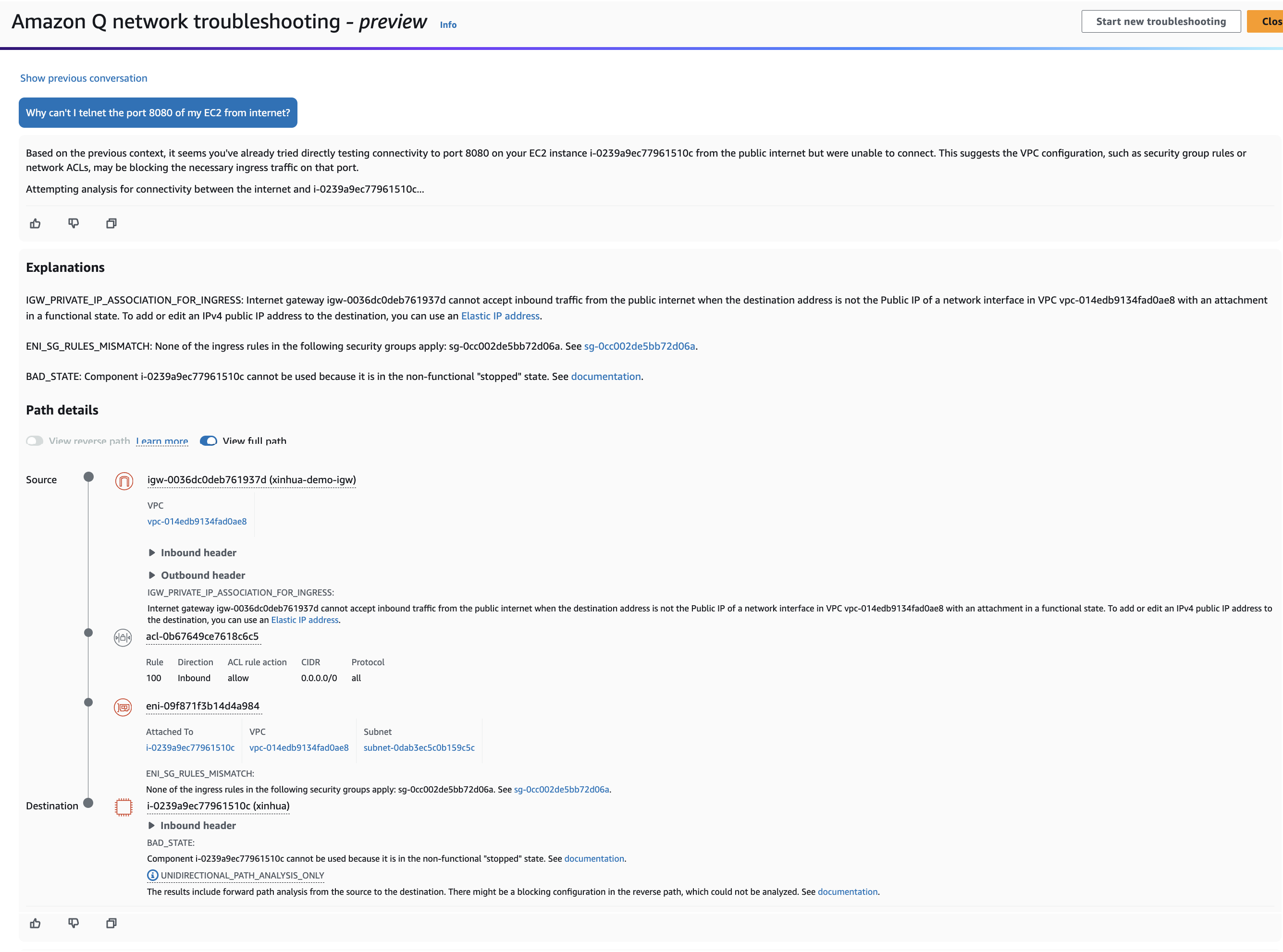Open sg-0cc002de5bb72d06a link under eni mismatch
This screenshot has height=952, width=1283.
tap(561, 790)
